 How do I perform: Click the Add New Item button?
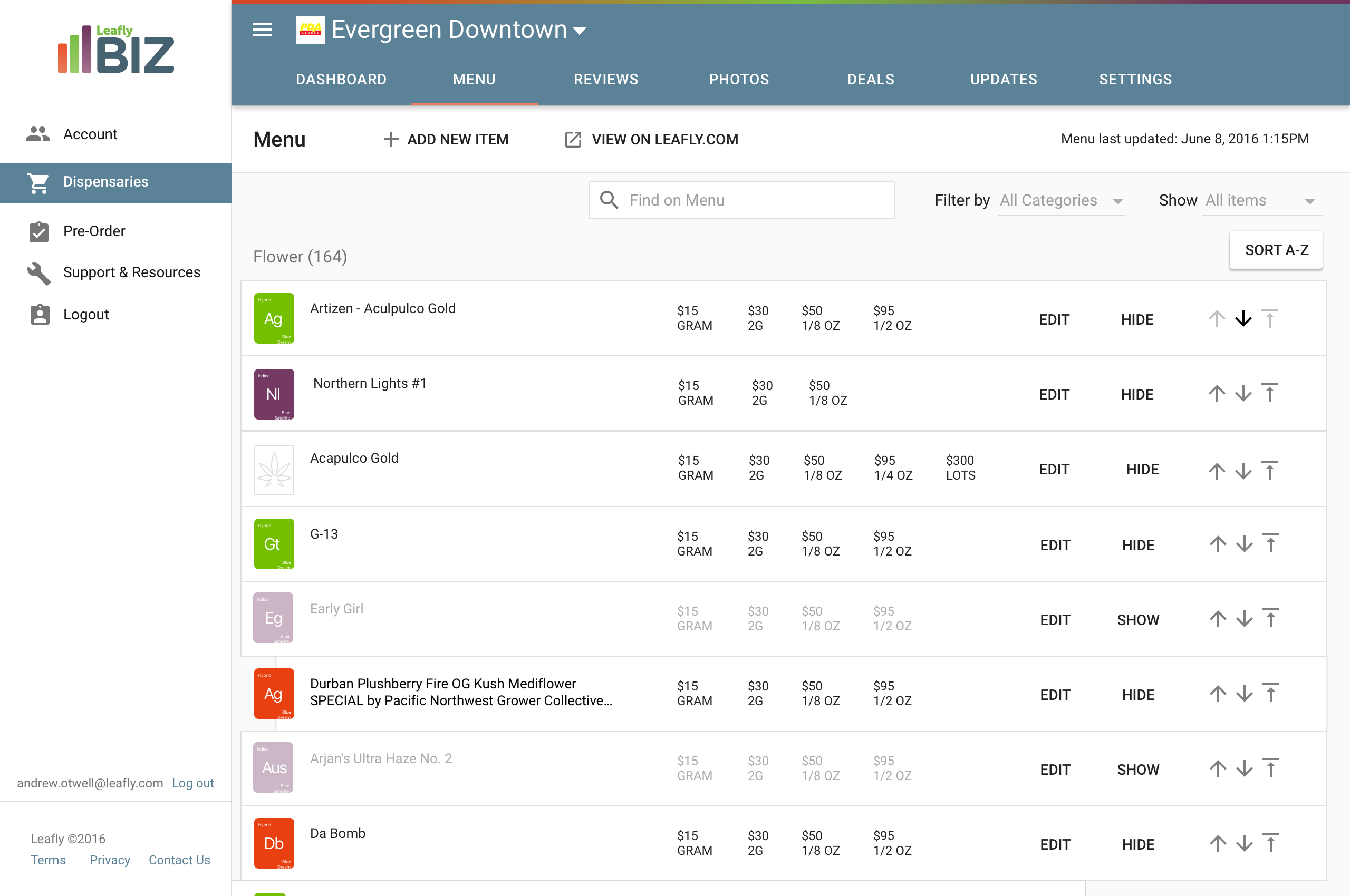point(446,140)
